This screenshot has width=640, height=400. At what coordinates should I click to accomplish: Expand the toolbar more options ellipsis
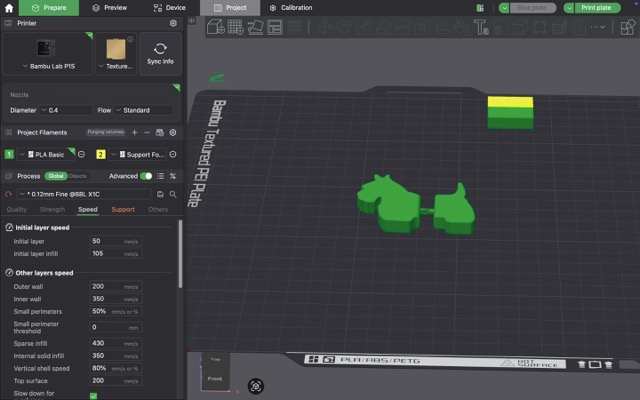click(x=598, y=27)
